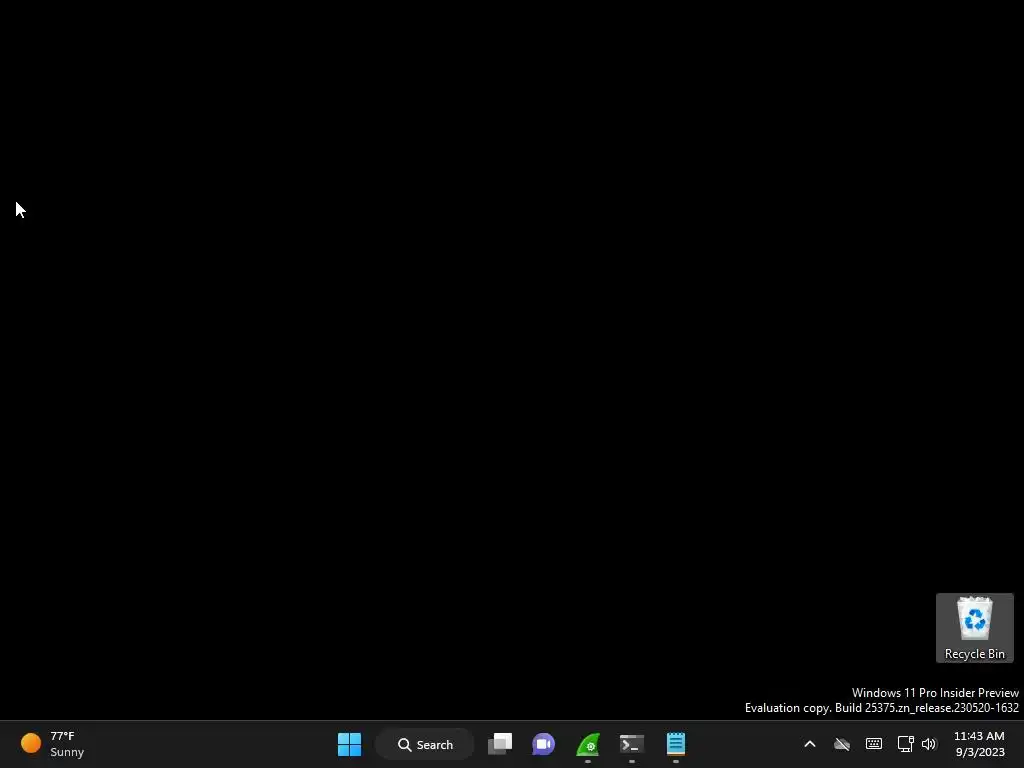Open Task View from the taskbar

click(500, 744)
